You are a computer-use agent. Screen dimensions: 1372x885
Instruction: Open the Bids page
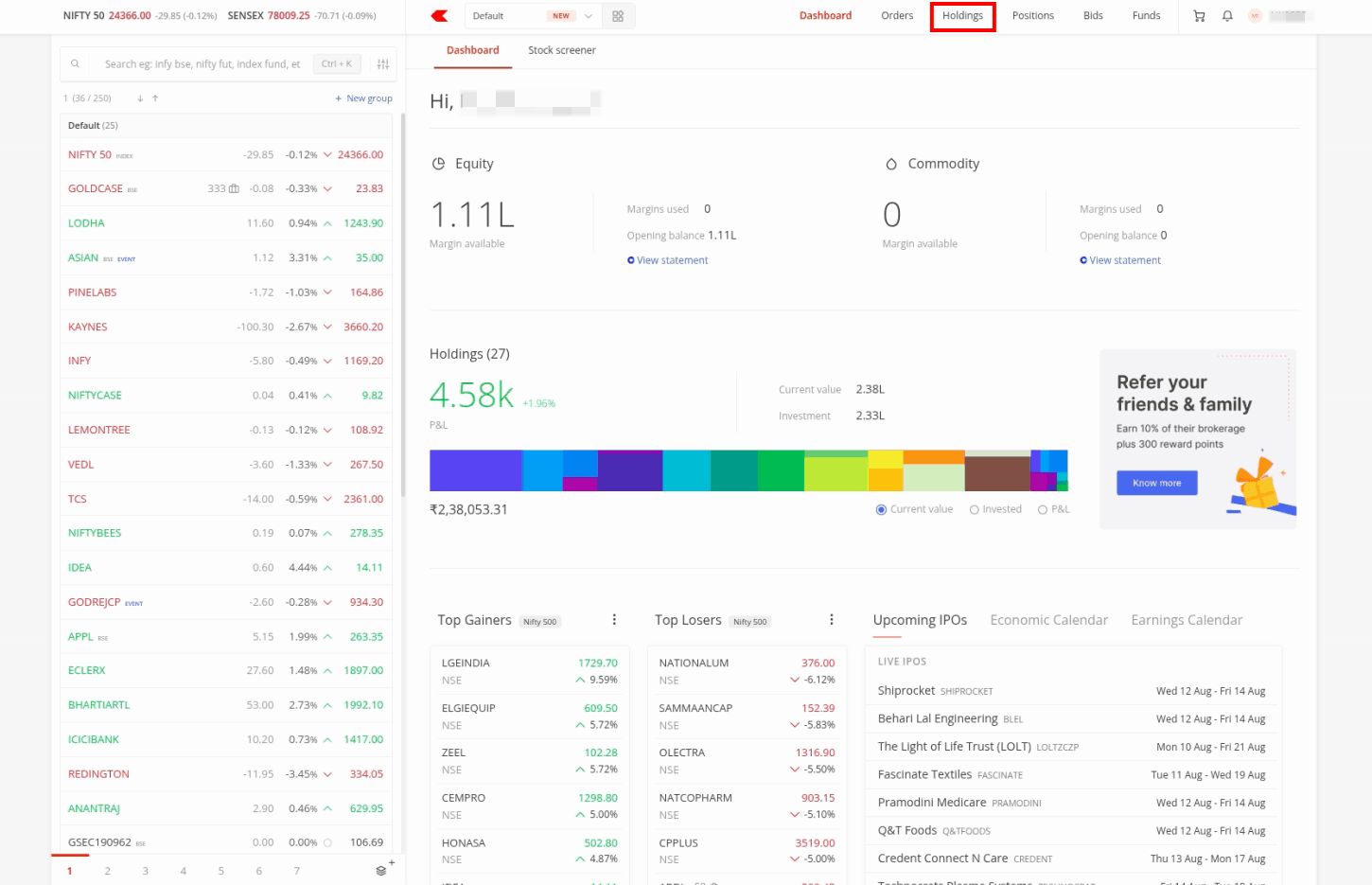click(x=1093, y=16)
